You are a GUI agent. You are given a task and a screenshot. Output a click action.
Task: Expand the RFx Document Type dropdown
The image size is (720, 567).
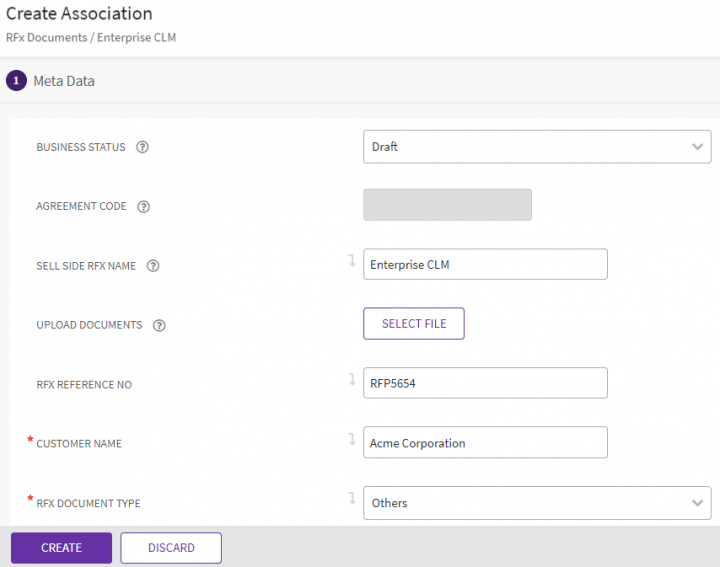(x=537, y=503)
